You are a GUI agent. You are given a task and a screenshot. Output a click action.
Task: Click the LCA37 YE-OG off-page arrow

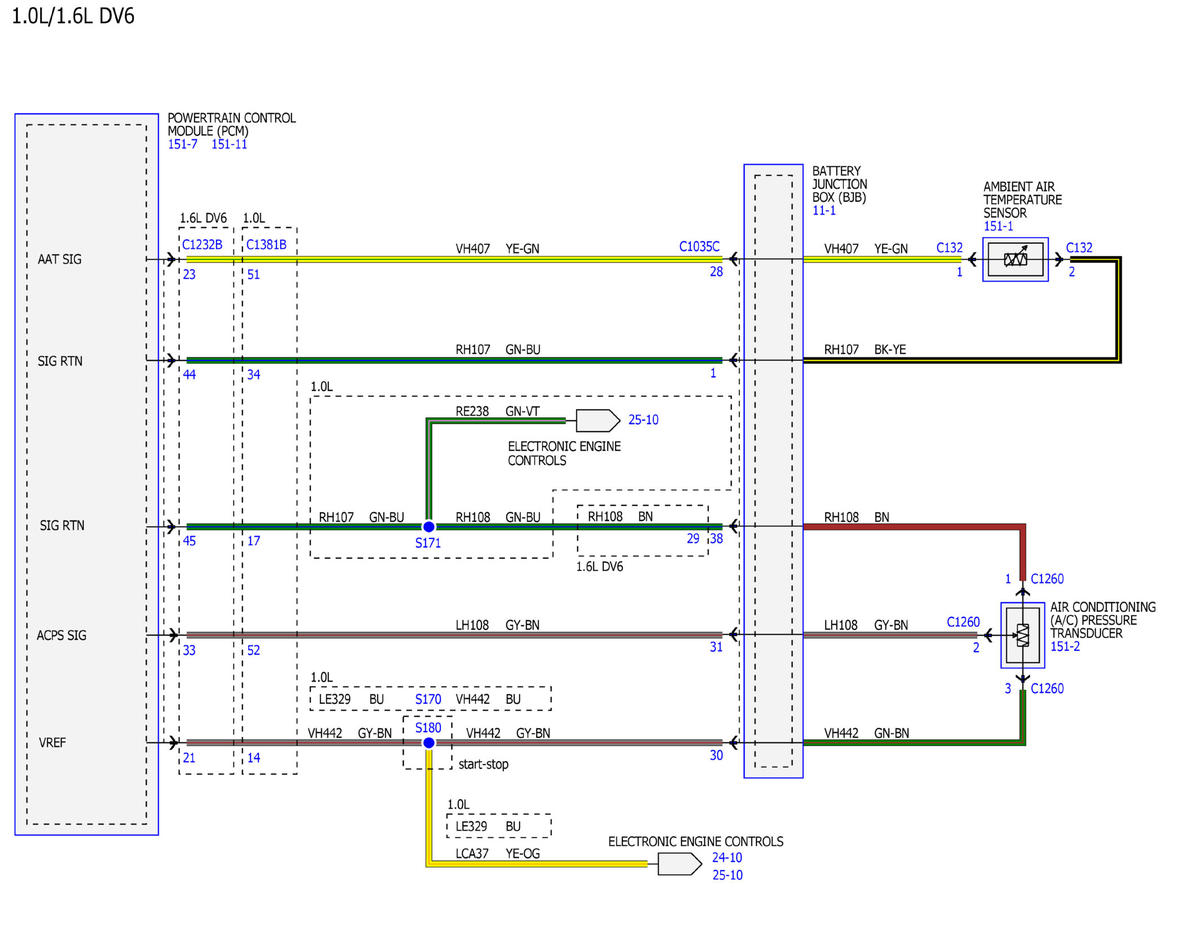(680, 863)
